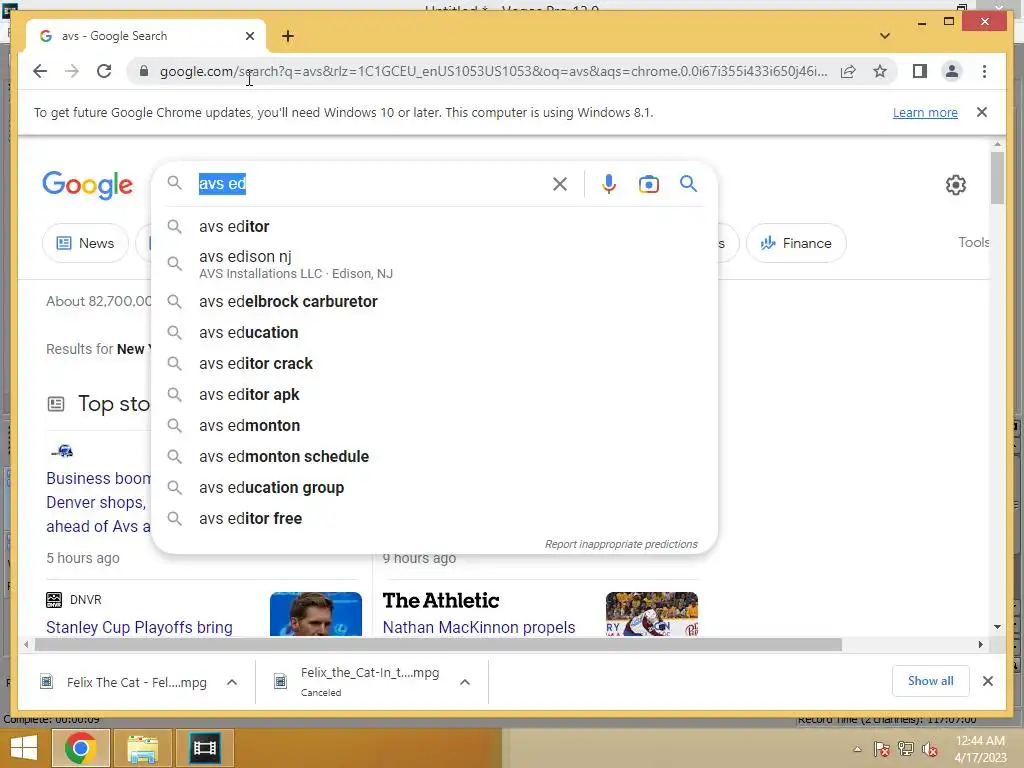
Task: Switch to the News filter tab
Action: (x=85, y=243)
